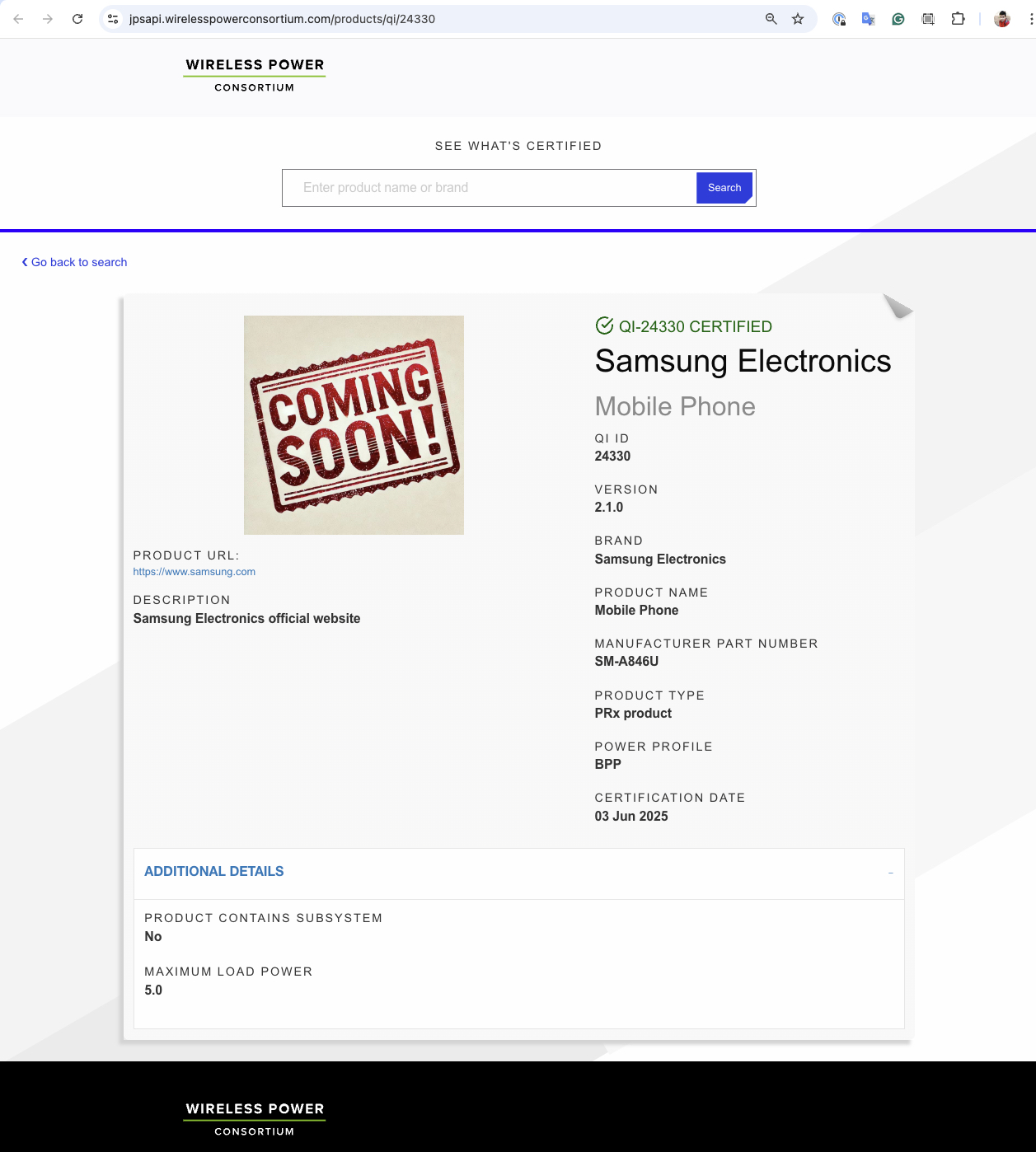This screenshot has width=1036, height=1152.
Task: Click the green certified checkmark icon
Action: point(604,326)
